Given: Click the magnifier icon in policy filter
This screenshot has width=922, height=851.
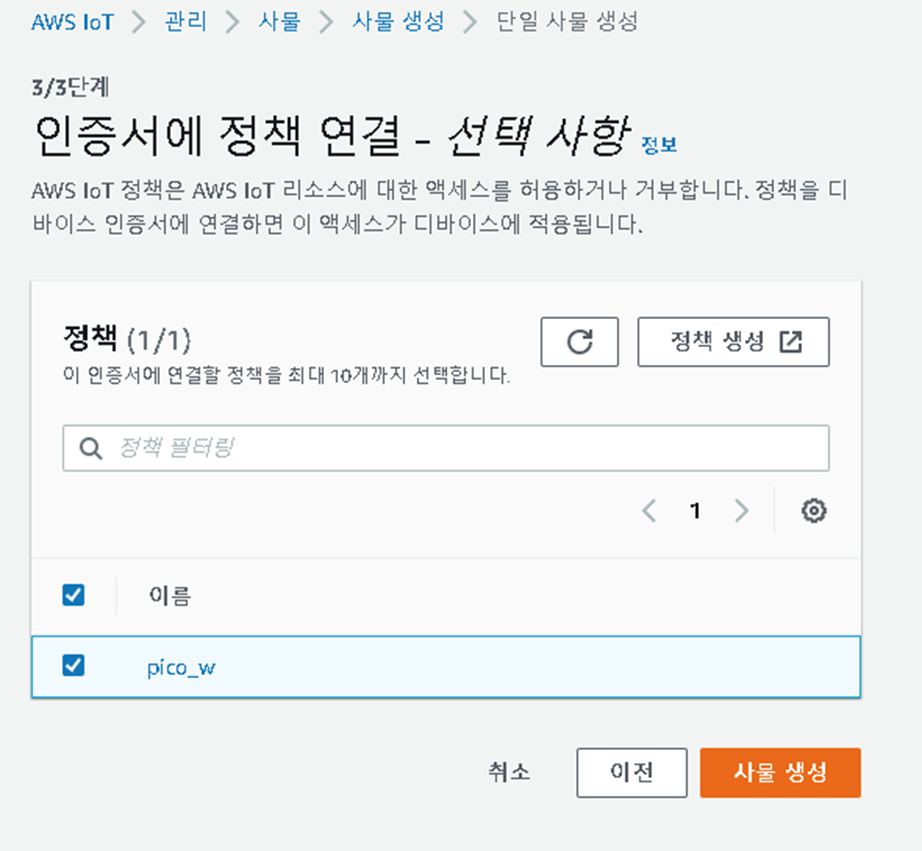Looking at the screenshot, I should 91,448.
